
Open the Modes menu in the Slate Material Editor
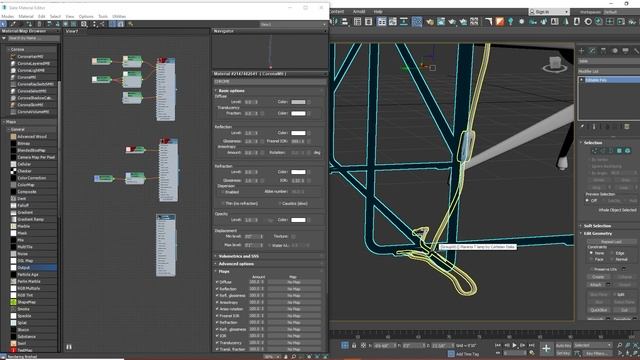coord(7,16)
